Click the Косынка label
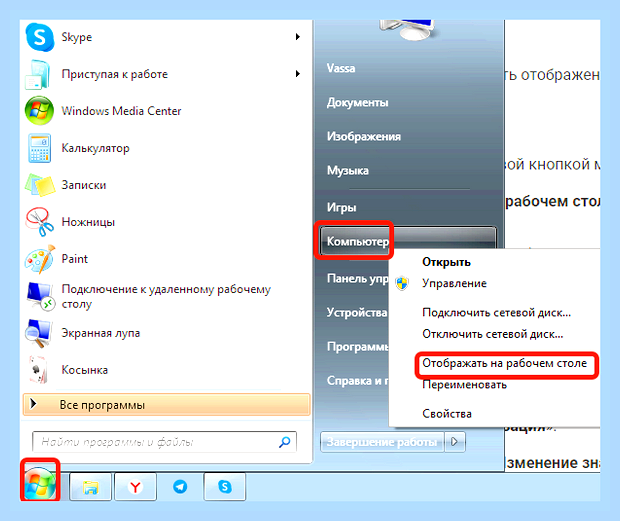Screen dimensions: 620x521 (x=84, y=370)
